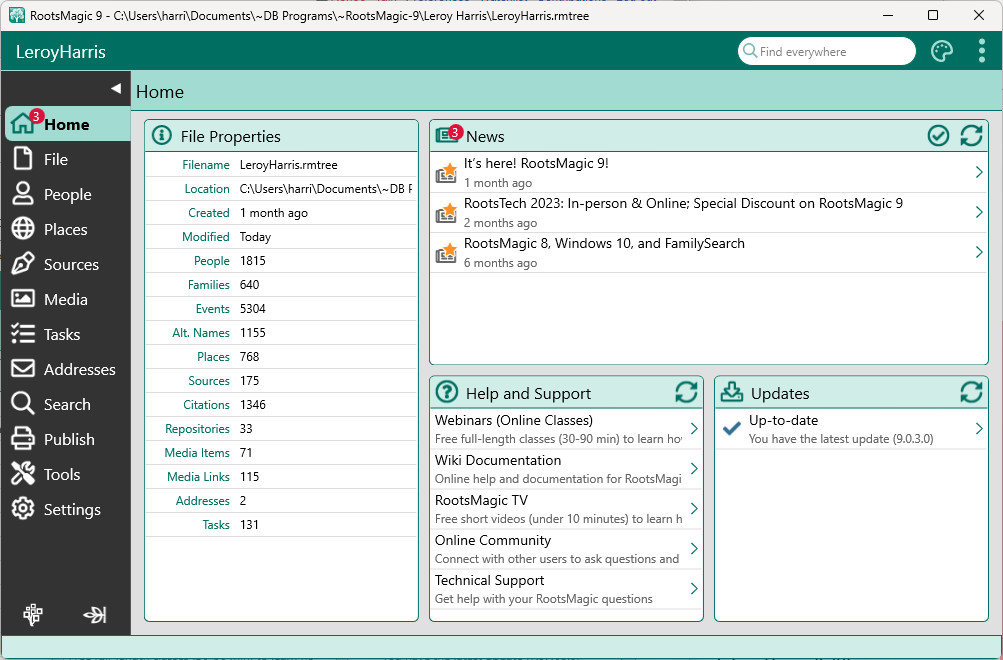The width and height of the screenshot is (1003, 660).
Task: Collapse the sidebar with the triangle arrow
Action: tap(115, 88)
